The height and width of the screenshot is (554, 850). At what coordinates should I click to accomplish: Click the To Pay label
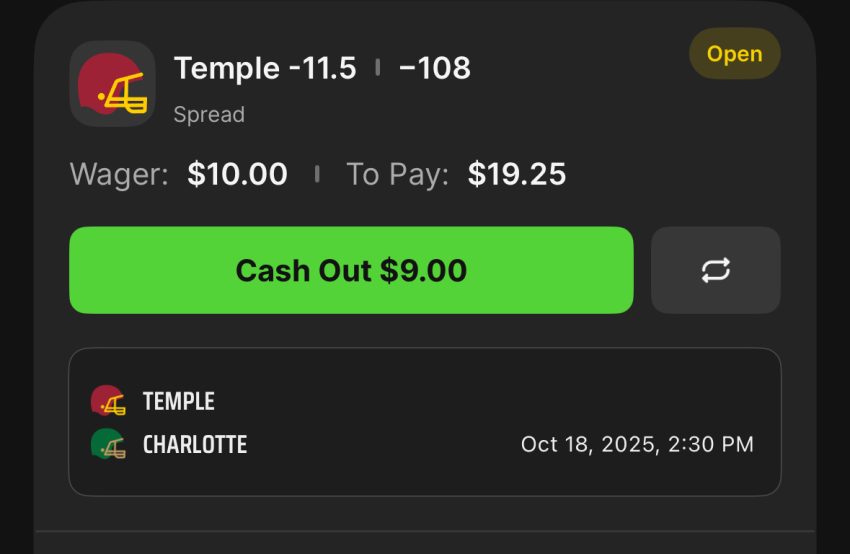[397, 175]
